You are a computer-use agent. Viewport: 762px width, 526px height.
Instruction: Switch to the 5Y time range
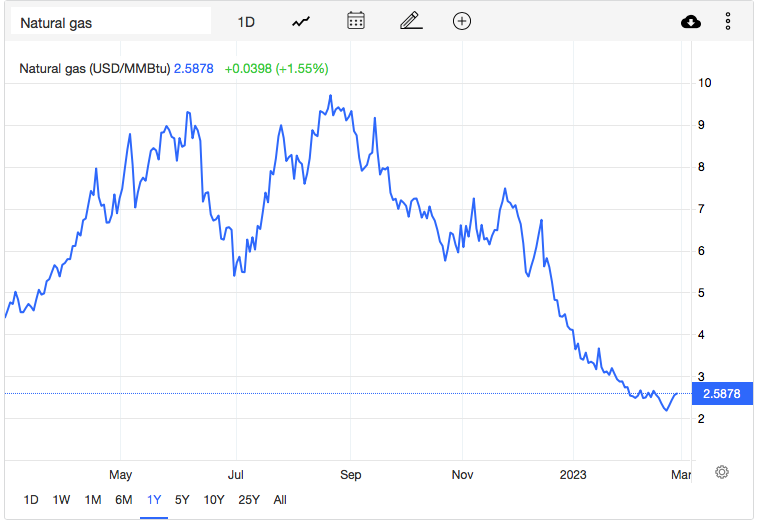(x=182, y=500)
